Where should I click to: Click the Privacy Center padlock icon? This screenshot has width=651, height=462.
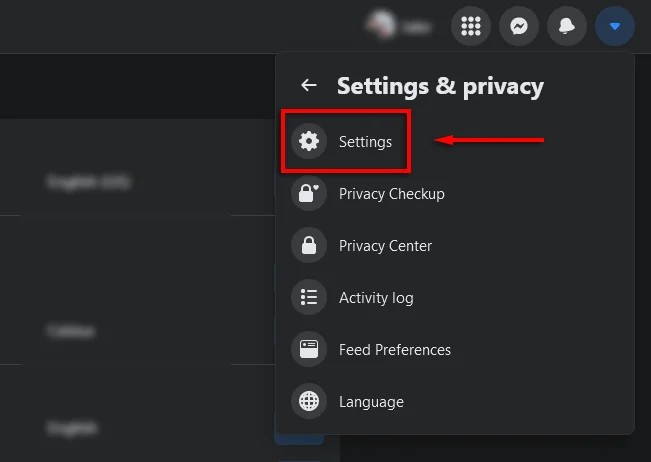(309, 246)
